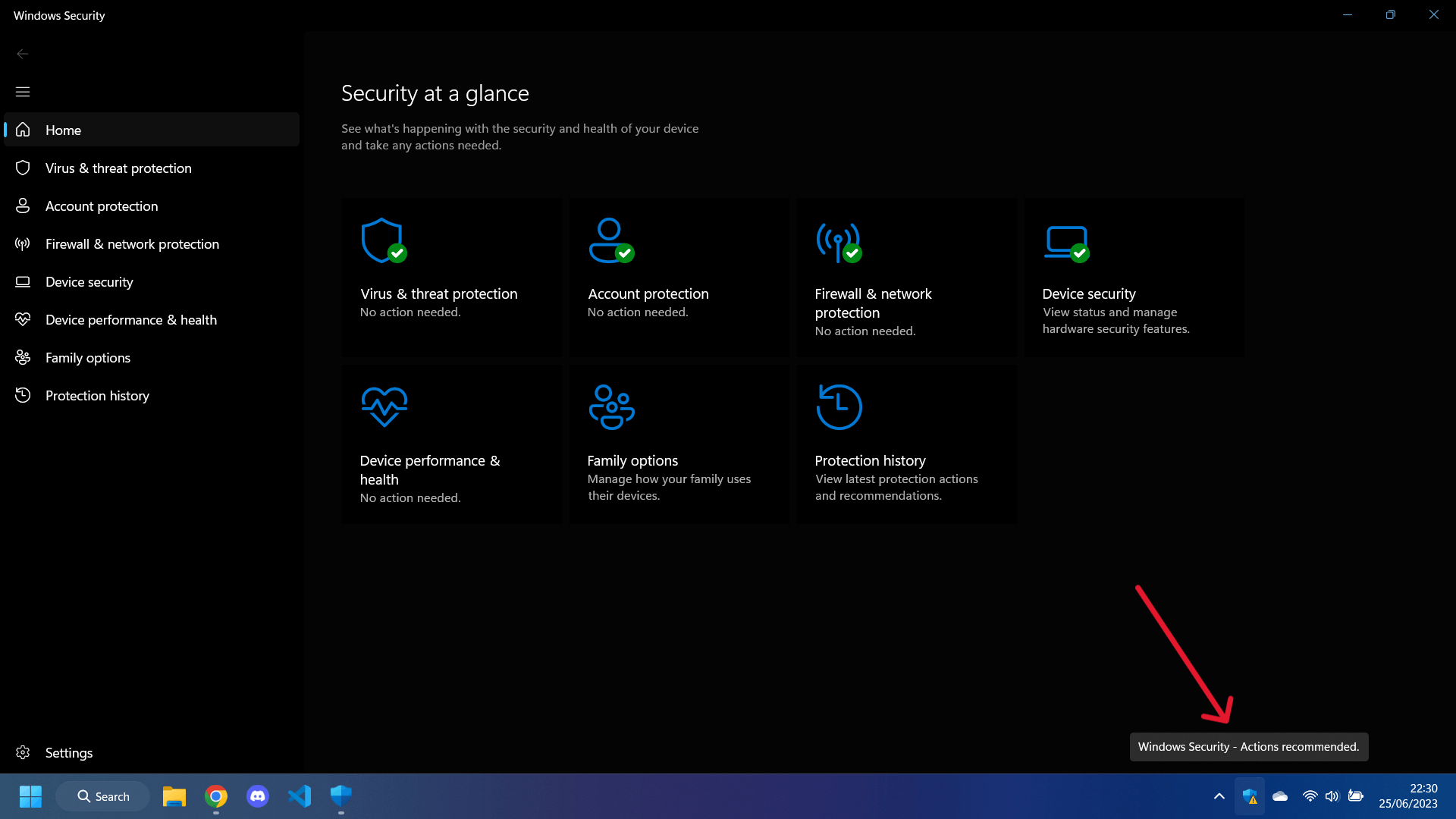Click the clock and date in taskbar

1407,796
